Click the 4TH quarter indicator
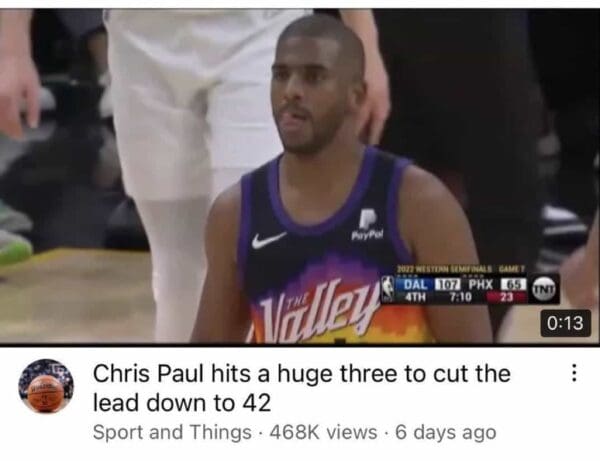The width and height of the screenshot is (600, 461). pyautogui.click(x=415, y=296)
